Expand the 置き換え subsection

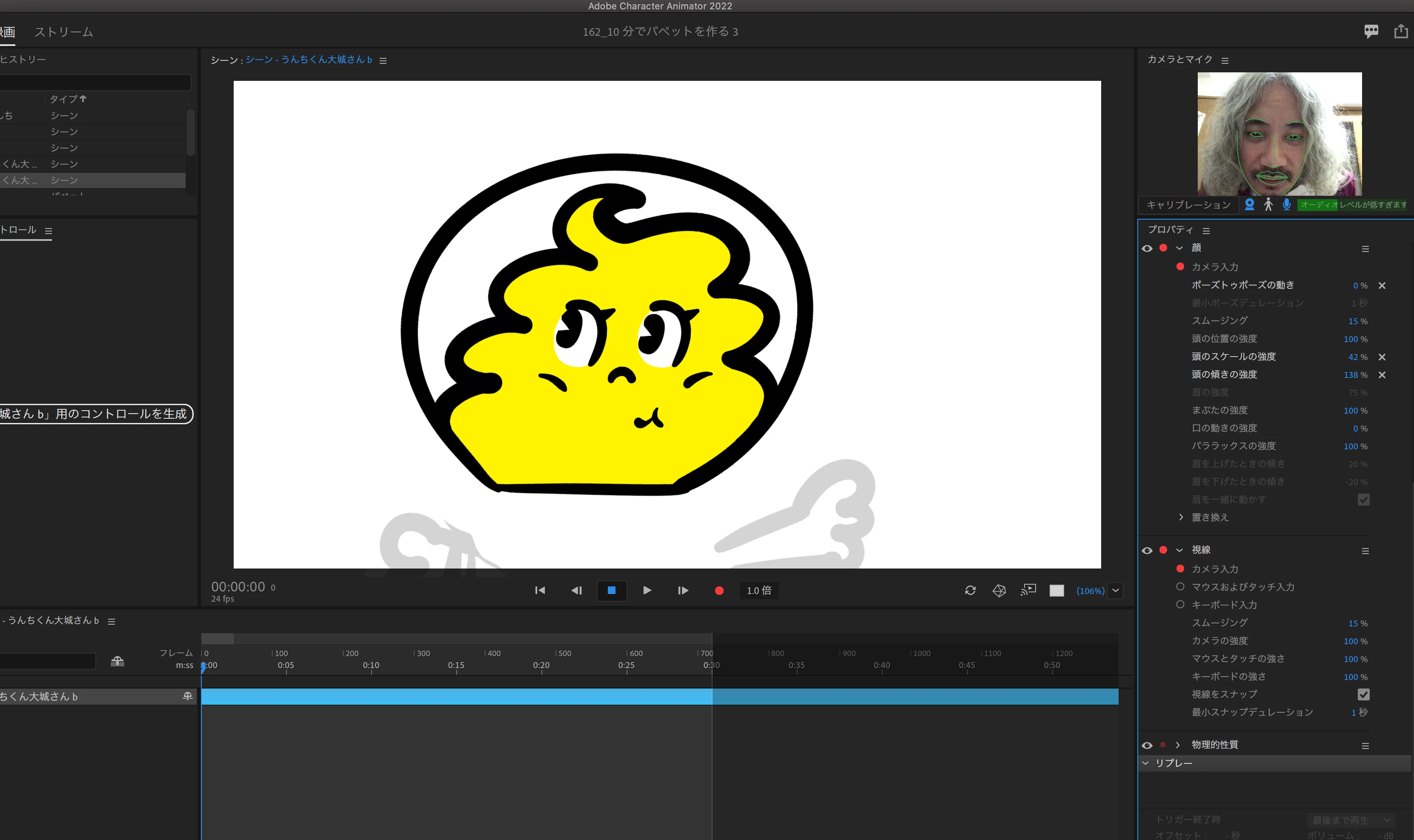coord(1181,517)
